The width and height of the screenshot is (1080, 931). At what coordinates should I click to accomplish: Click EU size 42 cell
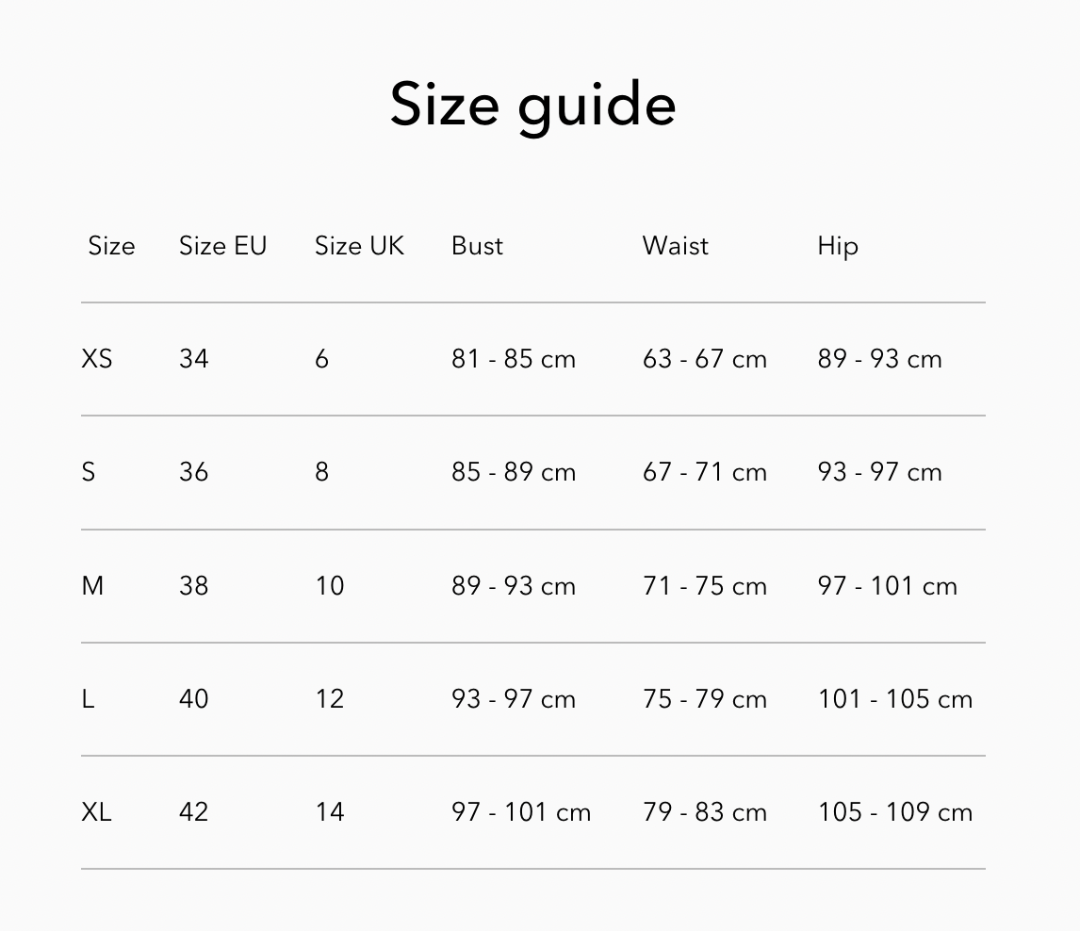tap(194, 812)
